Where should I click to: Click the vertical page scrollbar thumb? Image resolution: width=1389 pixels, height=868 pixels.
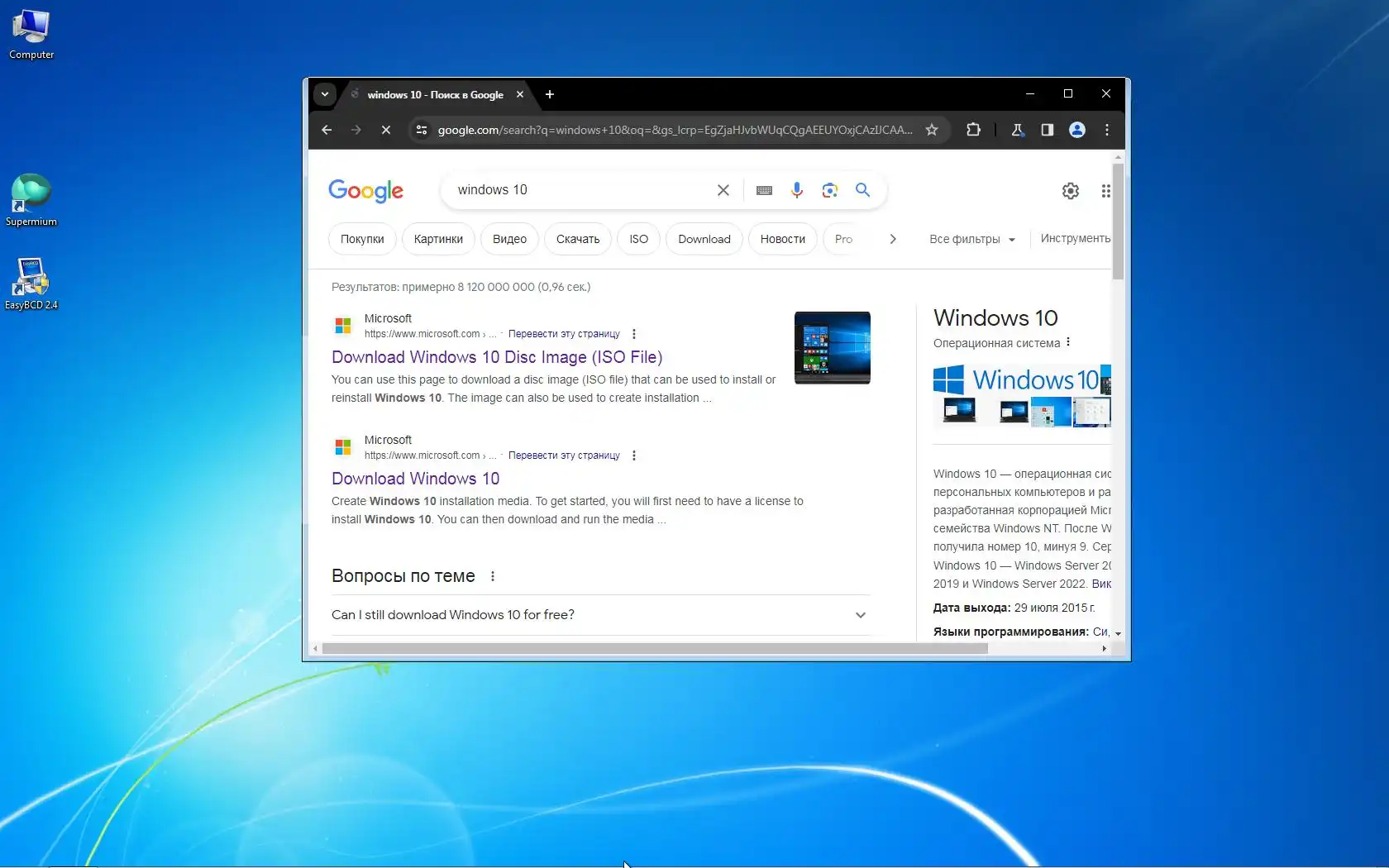point(1118,222)
